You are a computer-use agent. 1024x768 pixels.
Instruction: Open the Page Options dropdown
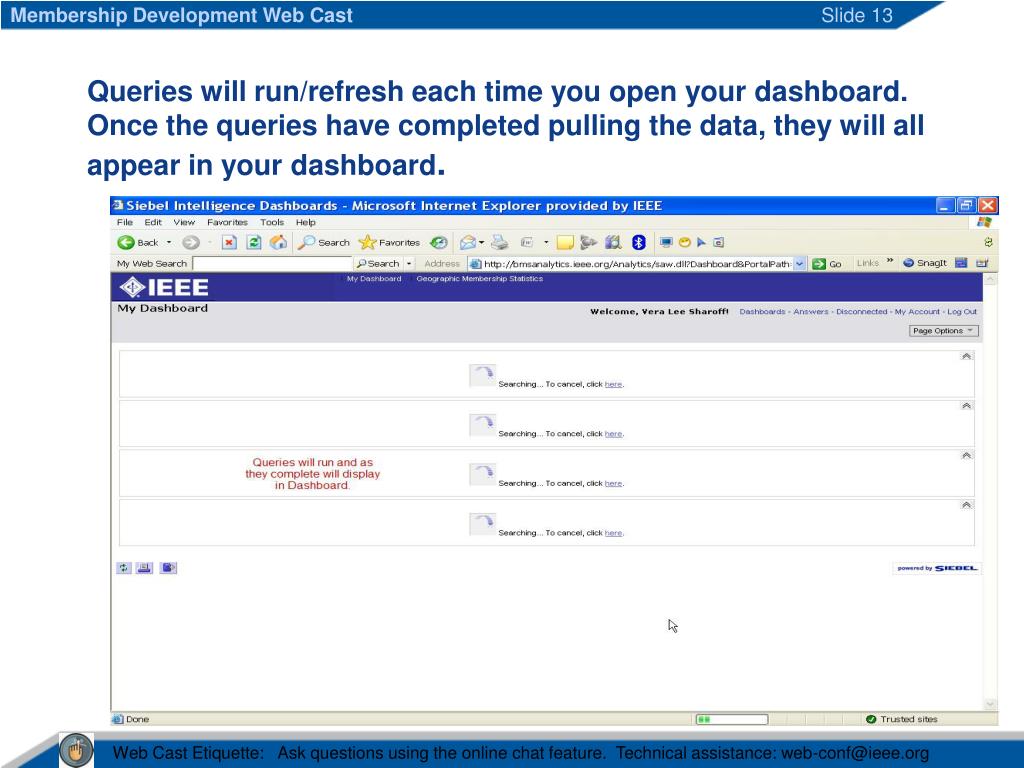944,331
